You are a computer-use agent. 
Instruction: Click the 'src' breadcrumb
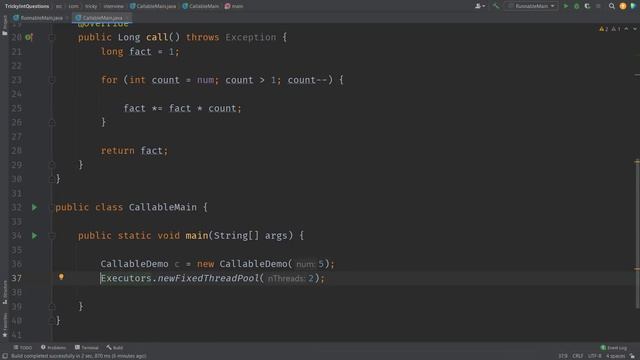[x=59, y=6]
